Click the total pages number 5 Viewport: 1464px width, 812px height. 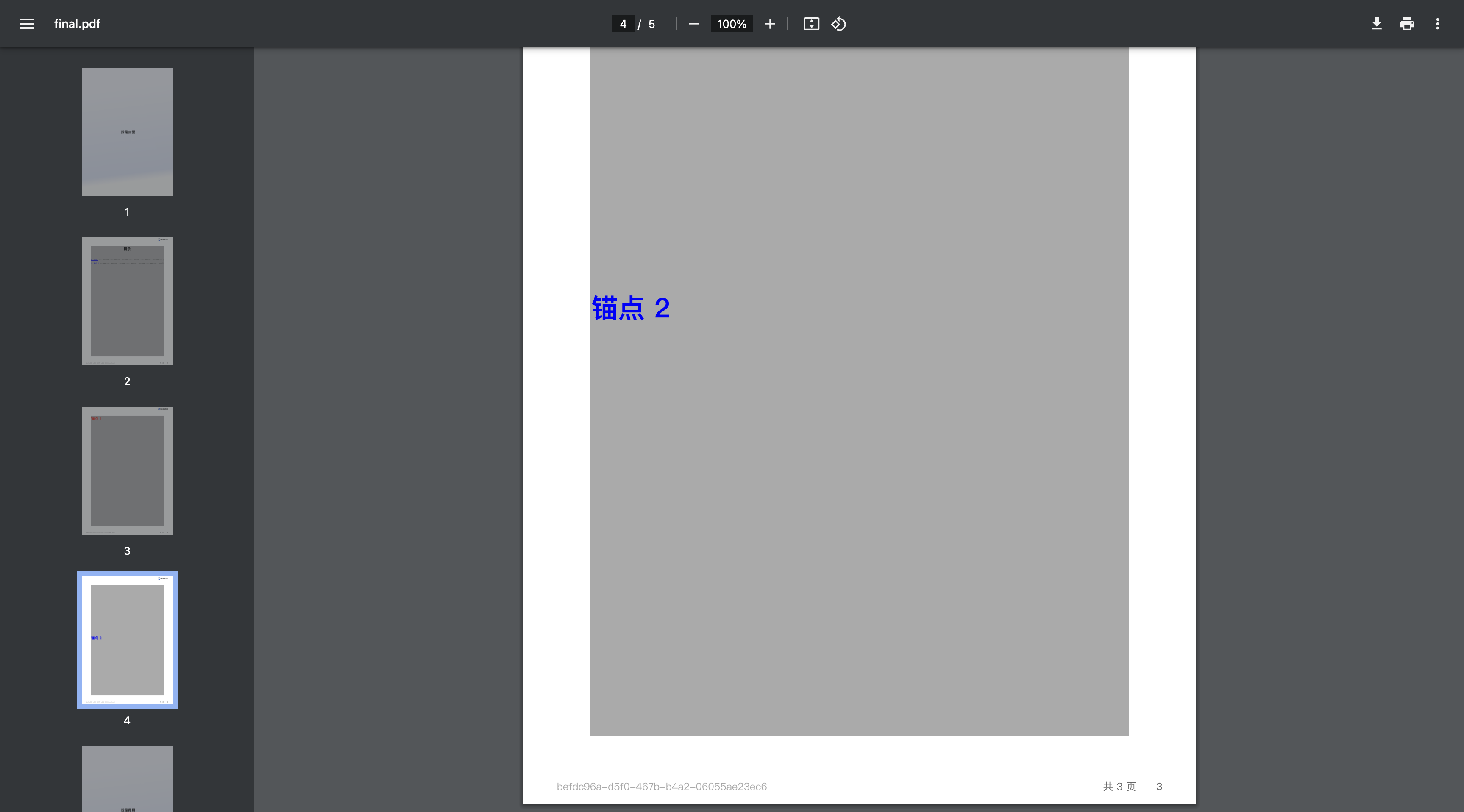(652, 24)
